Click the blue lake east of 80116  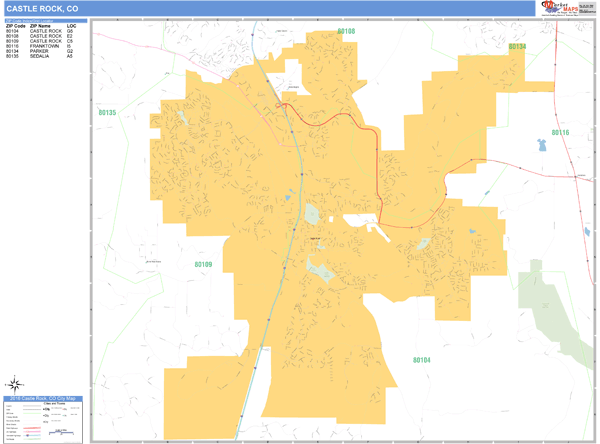543,145
